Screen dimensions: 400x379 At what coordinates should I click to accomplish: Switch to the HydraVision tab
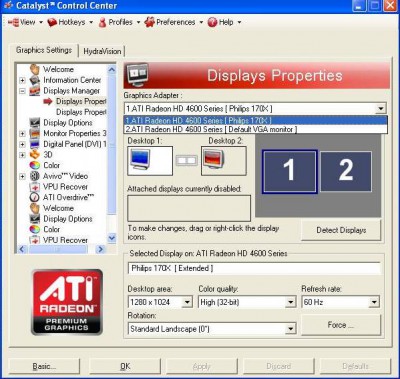102,51
